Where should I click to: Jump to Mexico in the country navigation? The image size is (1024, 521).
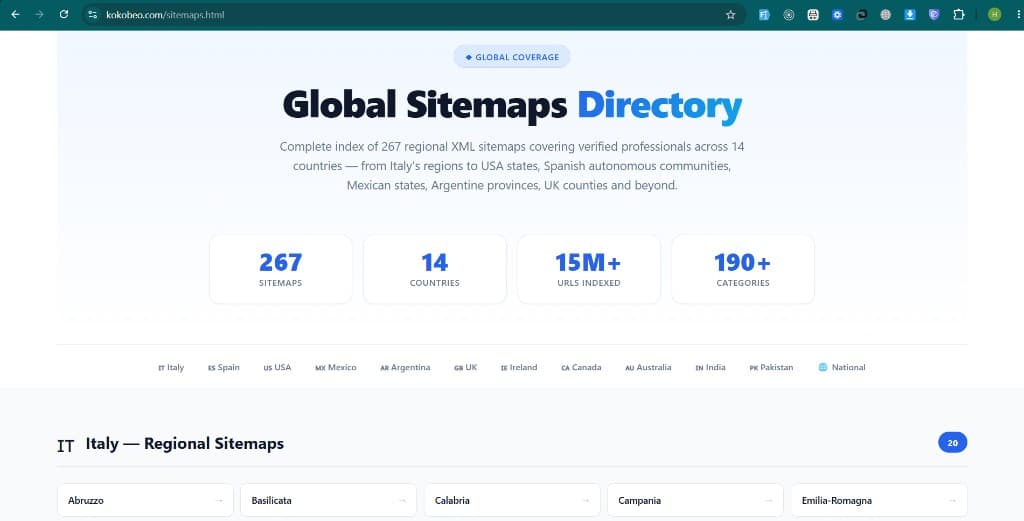336,368
